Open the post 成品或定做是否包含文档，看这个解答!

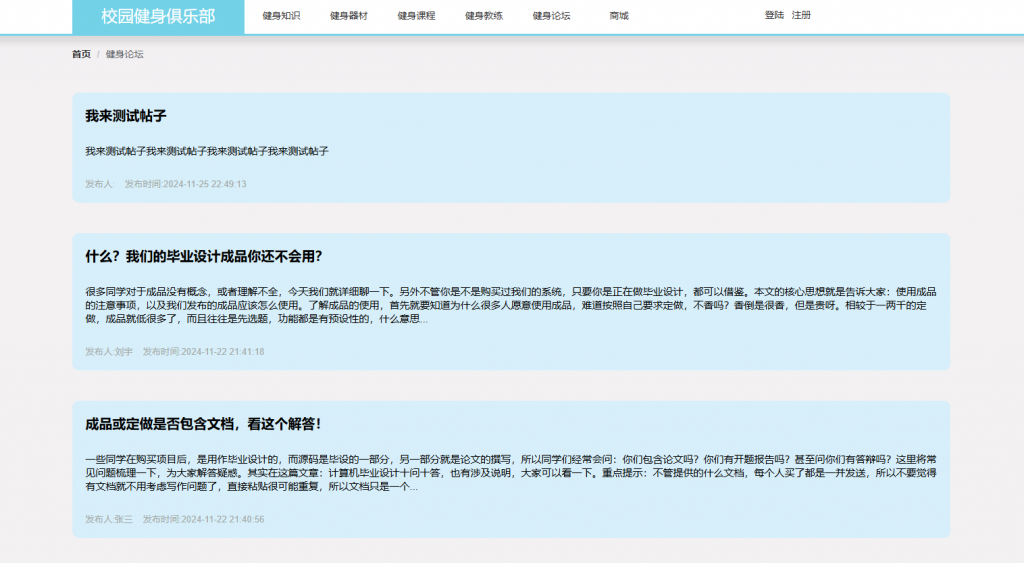pyautogui.click(x=203, y=425)
